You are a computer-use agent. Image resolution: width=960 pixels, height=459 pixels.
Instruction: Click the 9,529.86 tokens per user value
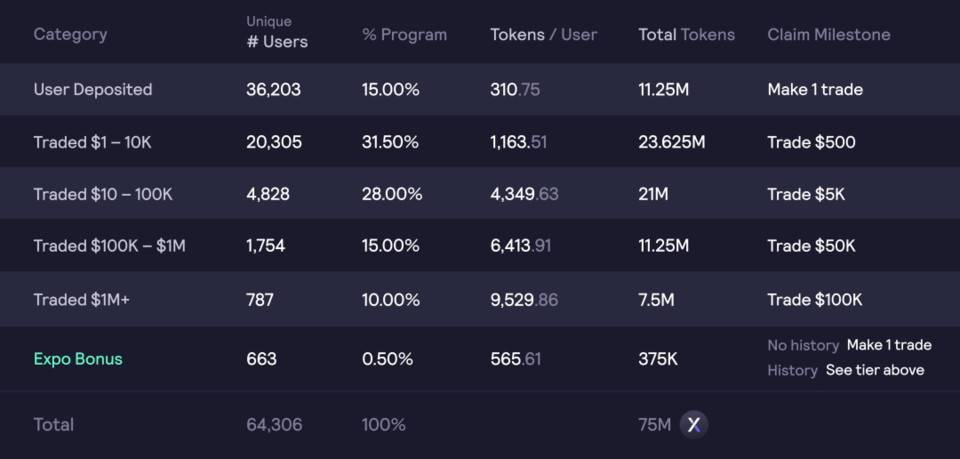pyautogui.click(x=524, y=299)
